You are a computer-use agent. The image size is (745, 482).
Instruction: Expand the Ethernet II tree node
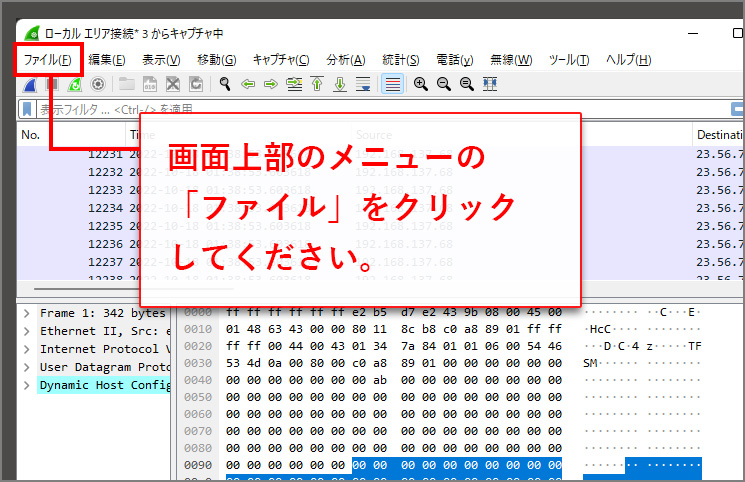(x=27, y=331)
